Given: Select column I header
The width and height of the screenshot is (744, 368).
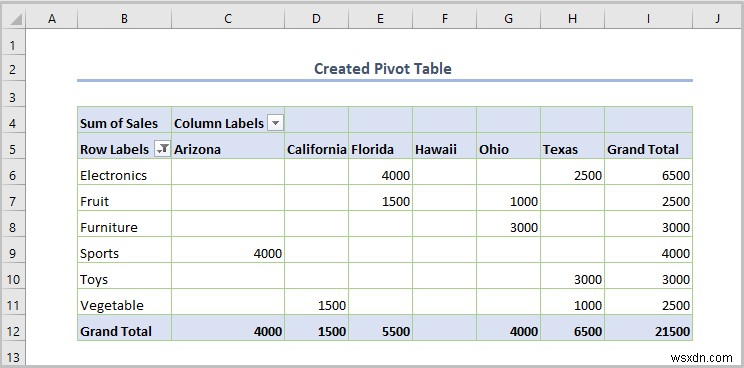Looking at the screenshot, I should [x=648, y=18].
